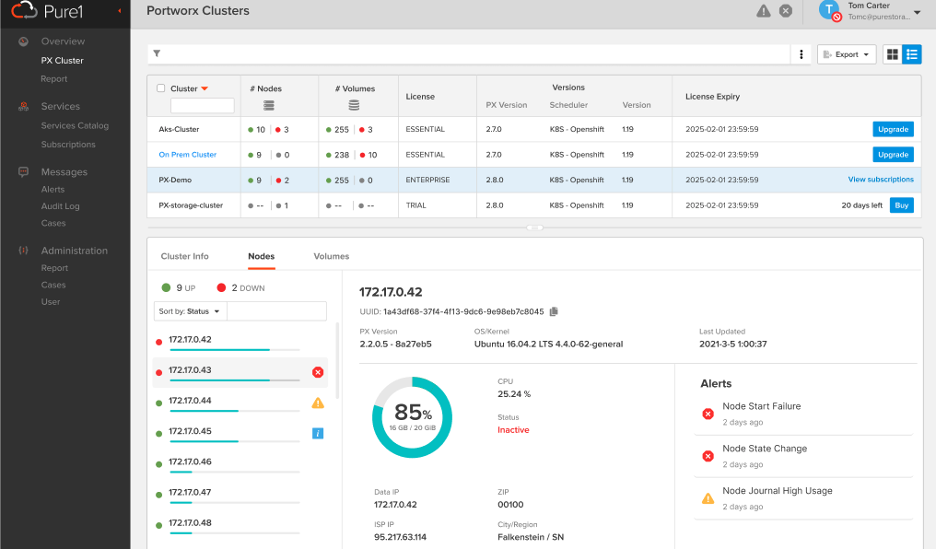Select the Aks-Cluster row
936x550 pixels.
(x=534, y=129)
